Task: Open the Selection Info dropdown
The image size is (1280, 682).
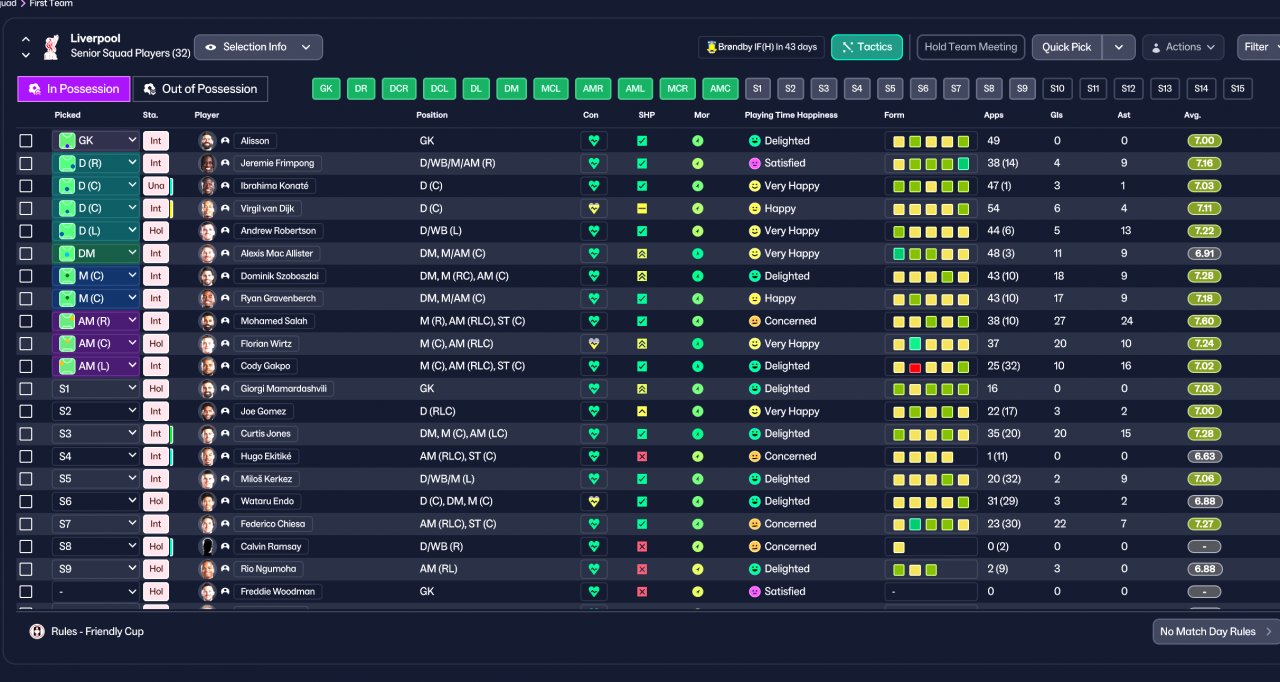Action: click(x=258, y=47)
